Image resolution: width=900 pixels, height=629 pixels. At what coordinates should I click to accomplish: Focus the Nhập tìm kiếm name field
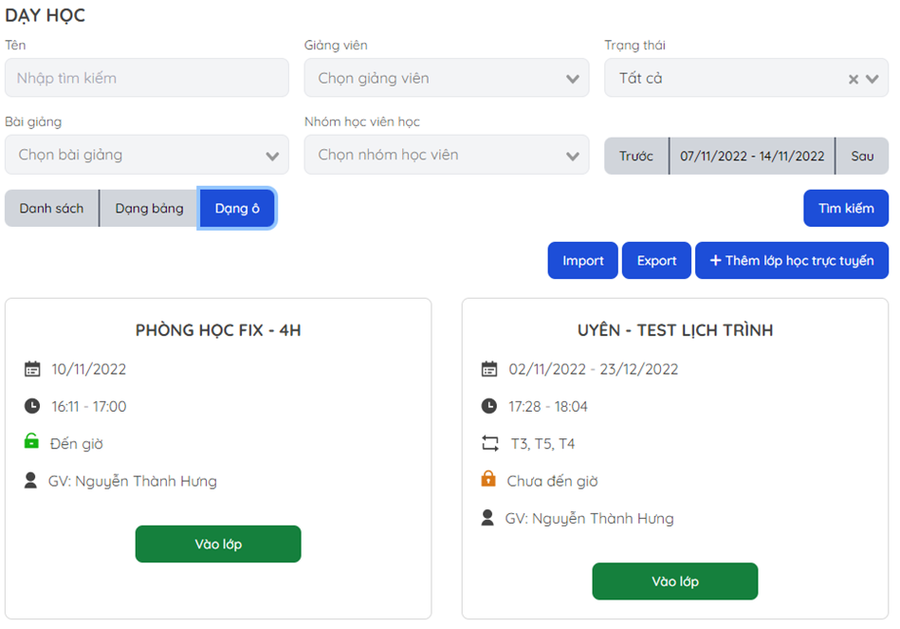(x=146, y=78)
